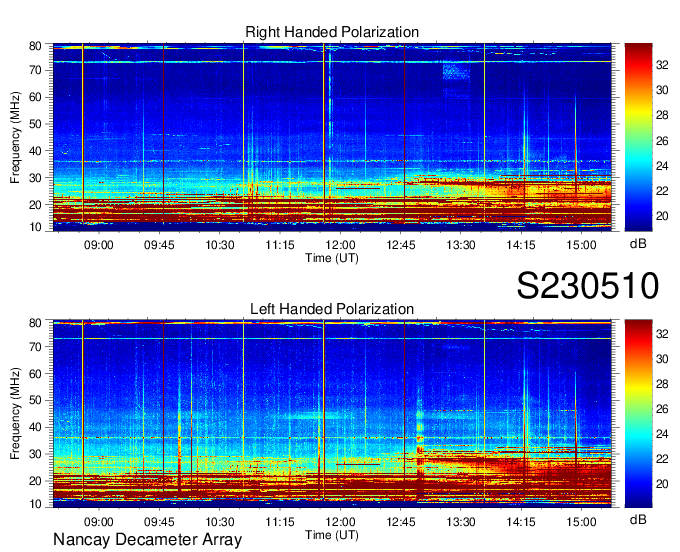Click Right Handed plot's 12:00 time tick

(x=340, y=245)
